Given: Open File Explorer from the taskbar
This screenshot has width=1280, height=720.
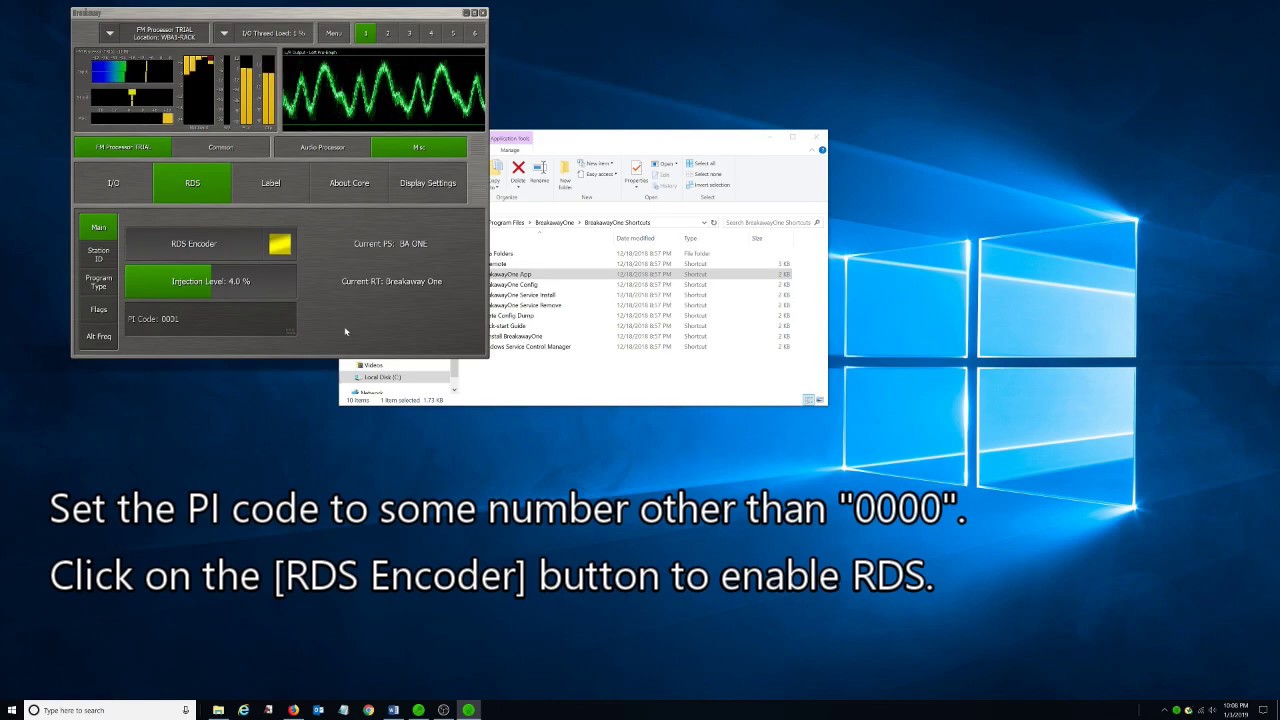Looking at the screenshot, I should (218, 710).
